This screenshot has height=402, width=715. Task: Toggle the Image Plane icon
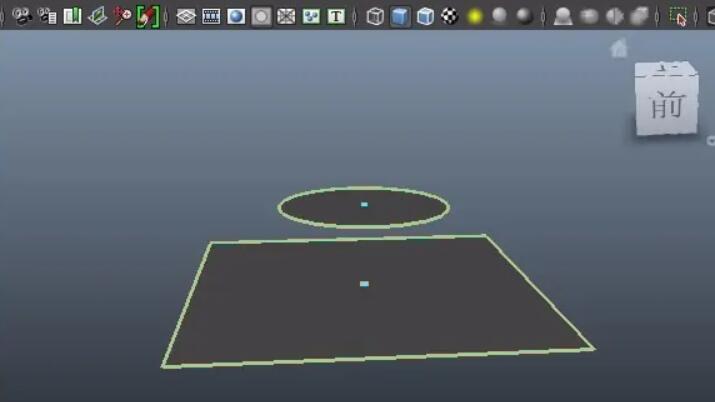tap(97, 16)
